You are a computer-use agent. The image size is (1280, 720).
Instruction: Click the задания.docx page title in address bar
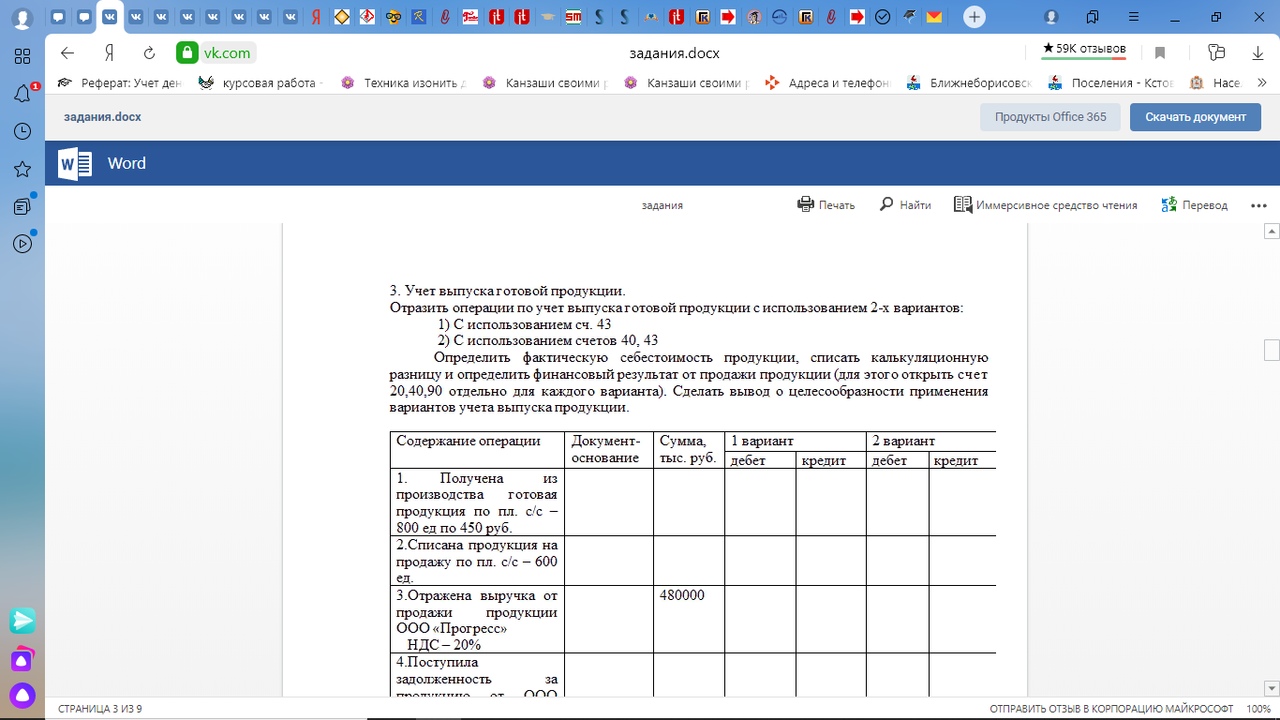674,53
